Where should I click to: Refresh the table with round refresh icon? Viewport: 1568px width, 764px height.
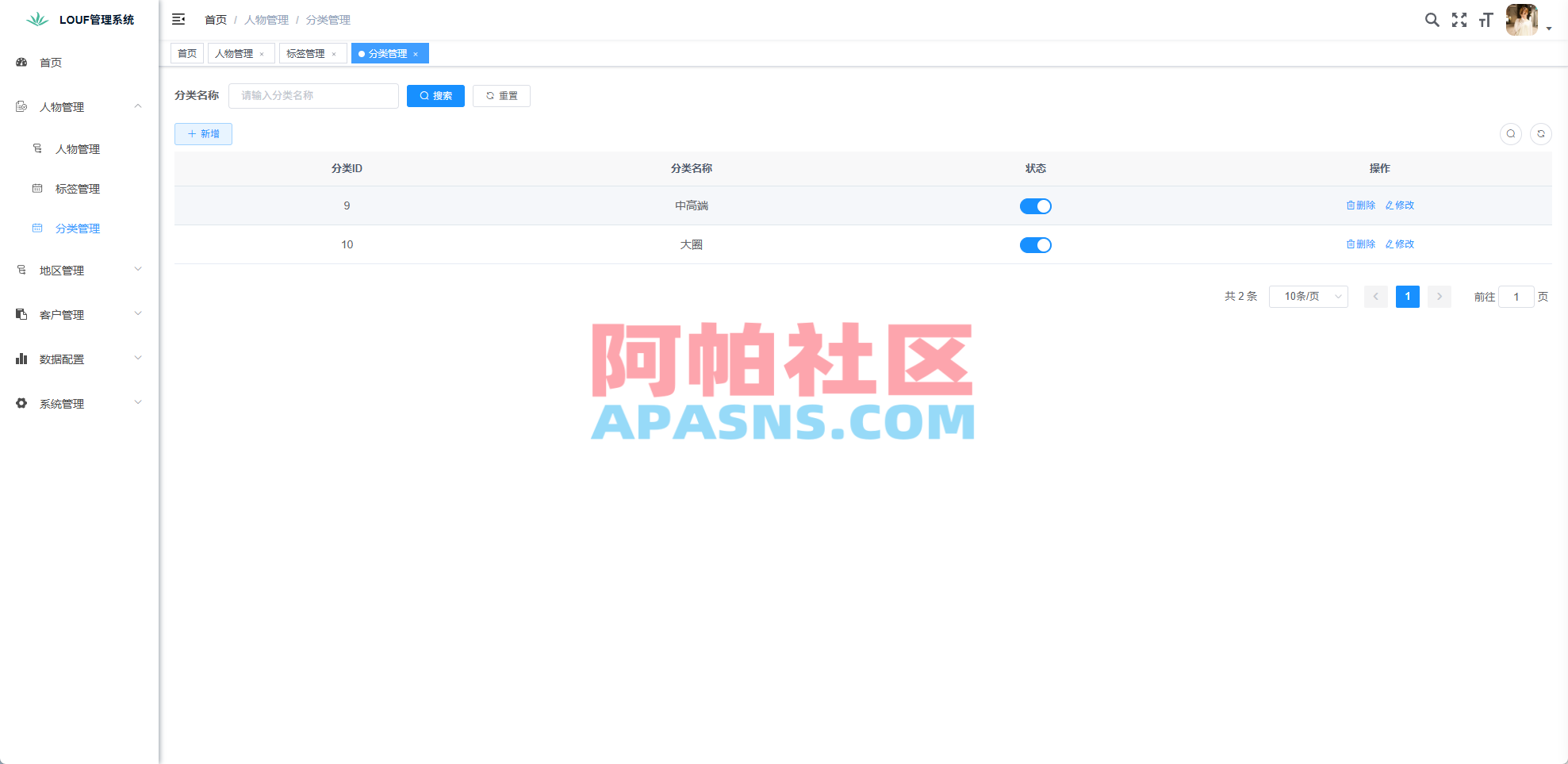coord(1541,134)
